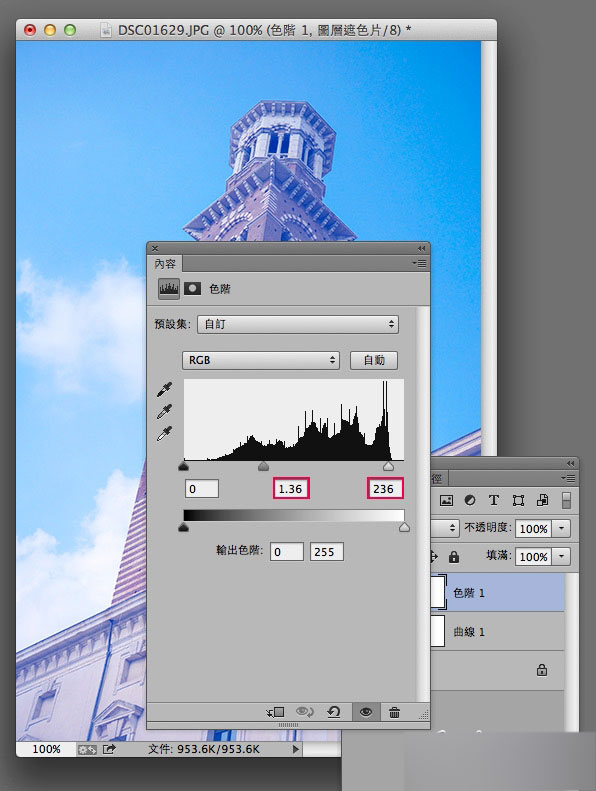The width and height of the screenshot is (596, 791).
Task: Click the green zoom window button
Action: point(70,30)
